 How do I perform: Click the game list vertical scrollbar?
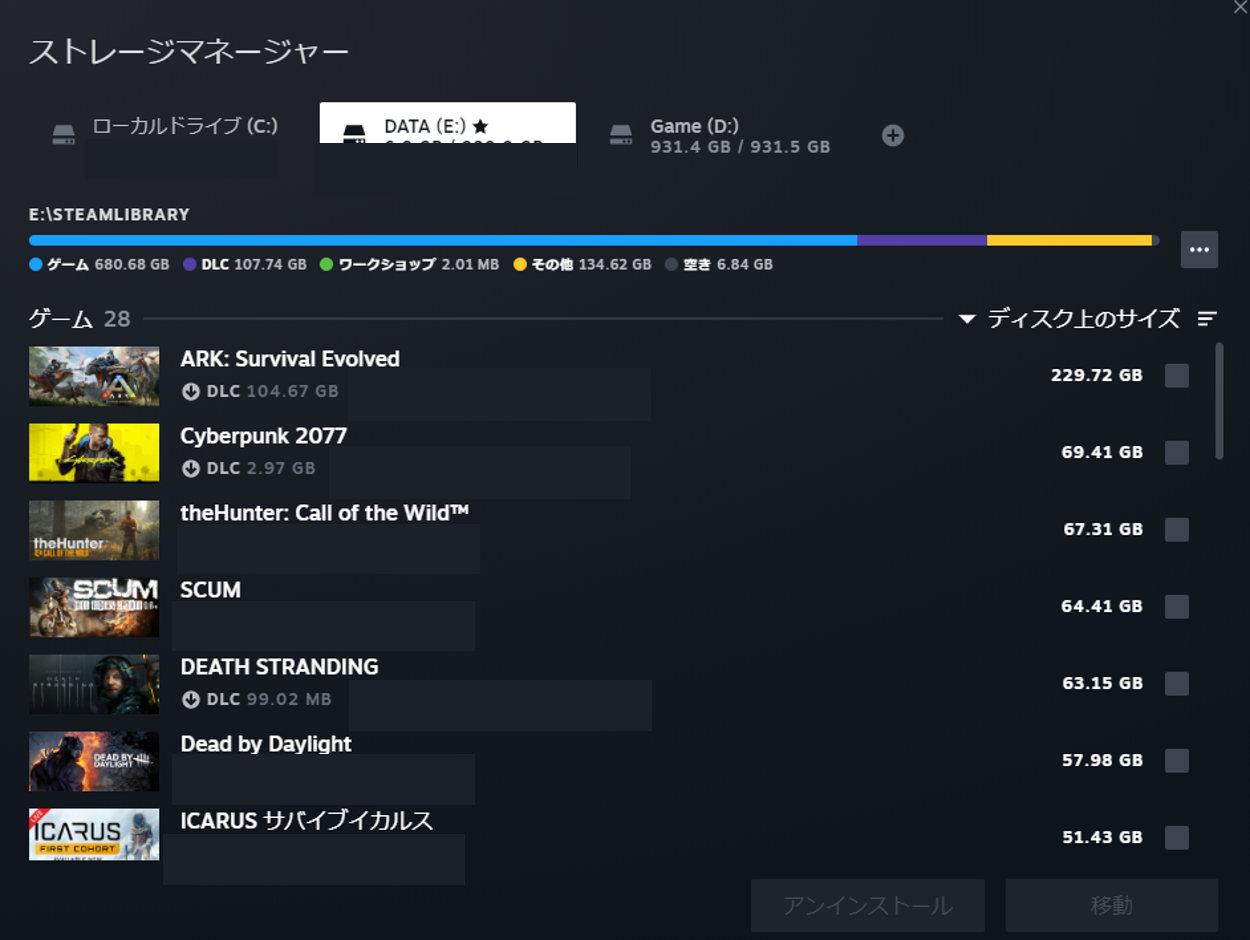coord(1219,401)
